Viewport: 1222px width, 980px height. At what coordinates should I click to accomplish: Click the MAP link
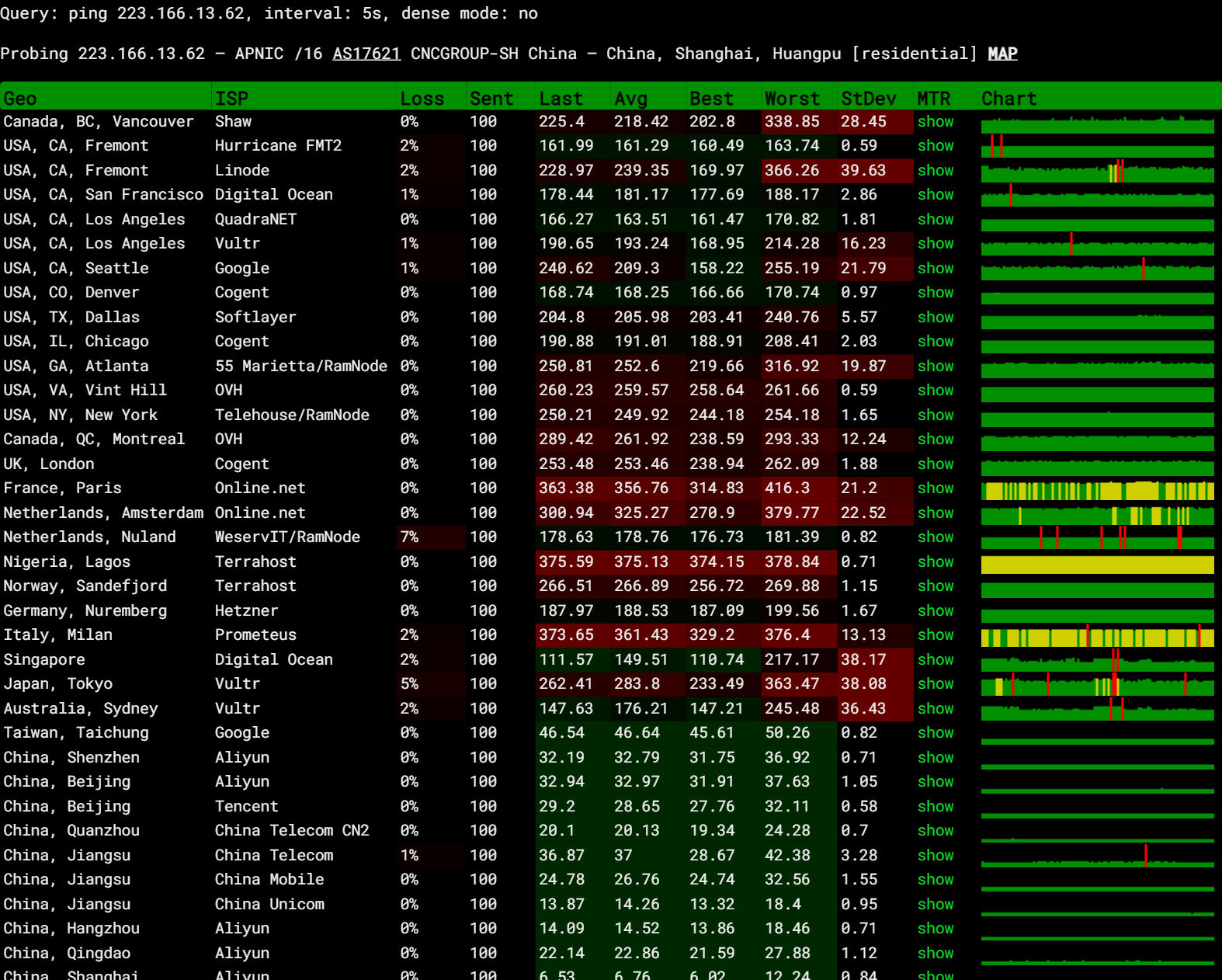coord(1002,54)
